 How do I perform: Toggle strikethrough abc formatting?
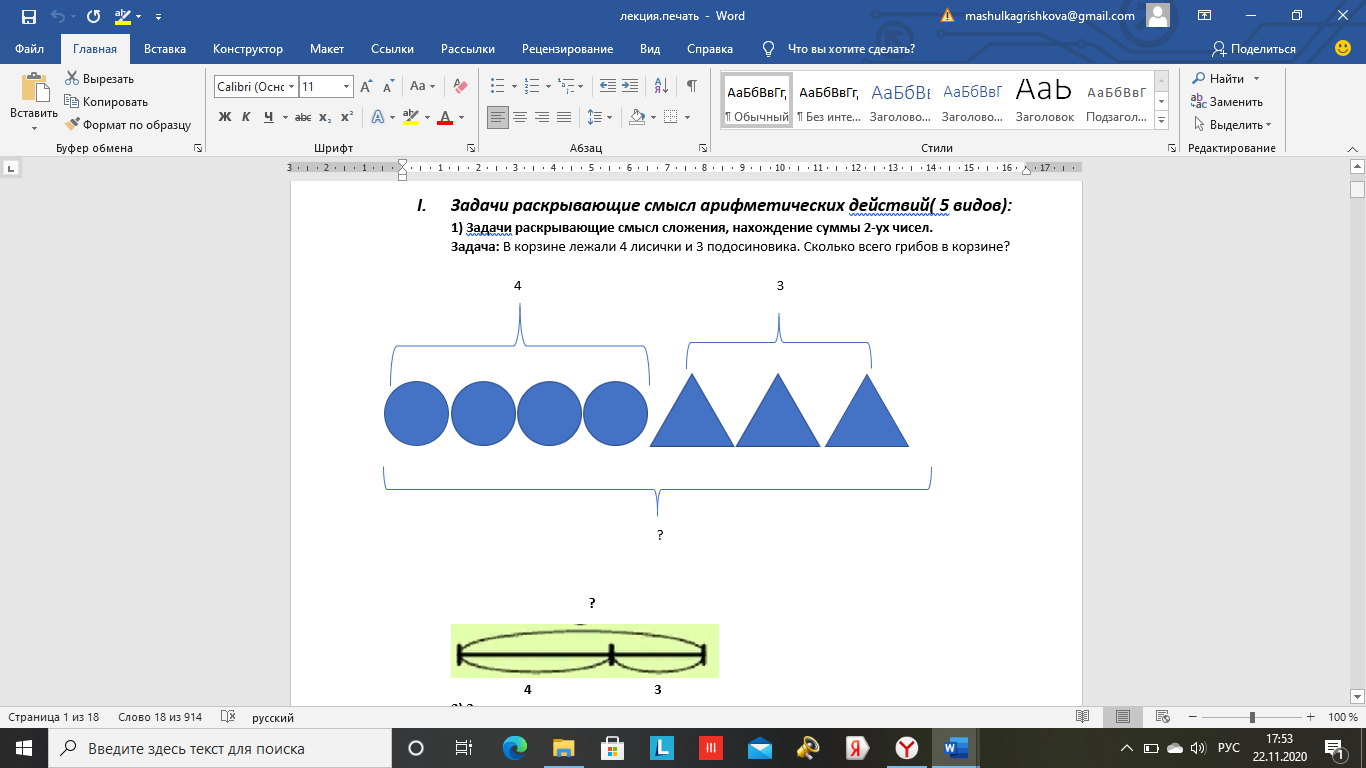tap(303, 117)
